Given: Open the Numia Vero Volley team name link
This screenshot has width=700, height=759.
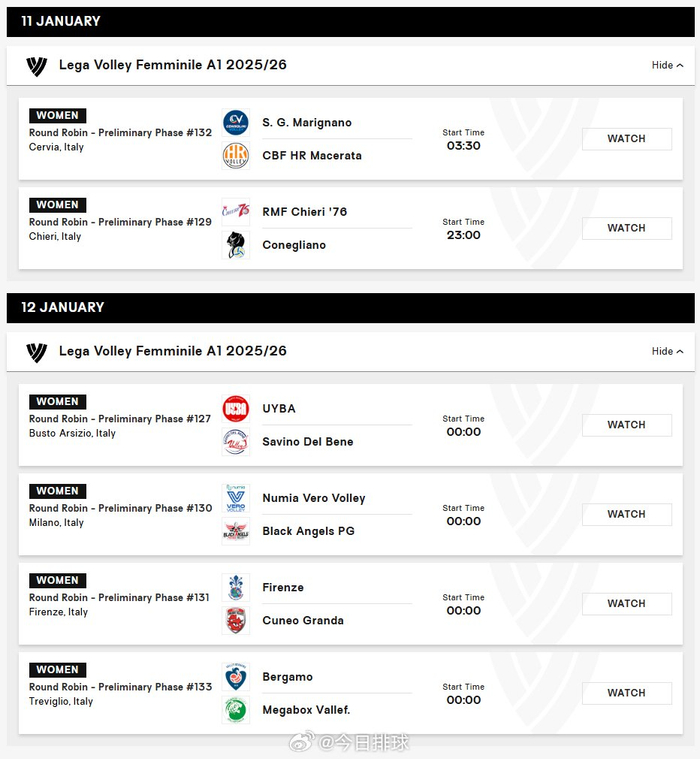Looking at the screenshot, I should pyautogui.click(x=314, y=498).
